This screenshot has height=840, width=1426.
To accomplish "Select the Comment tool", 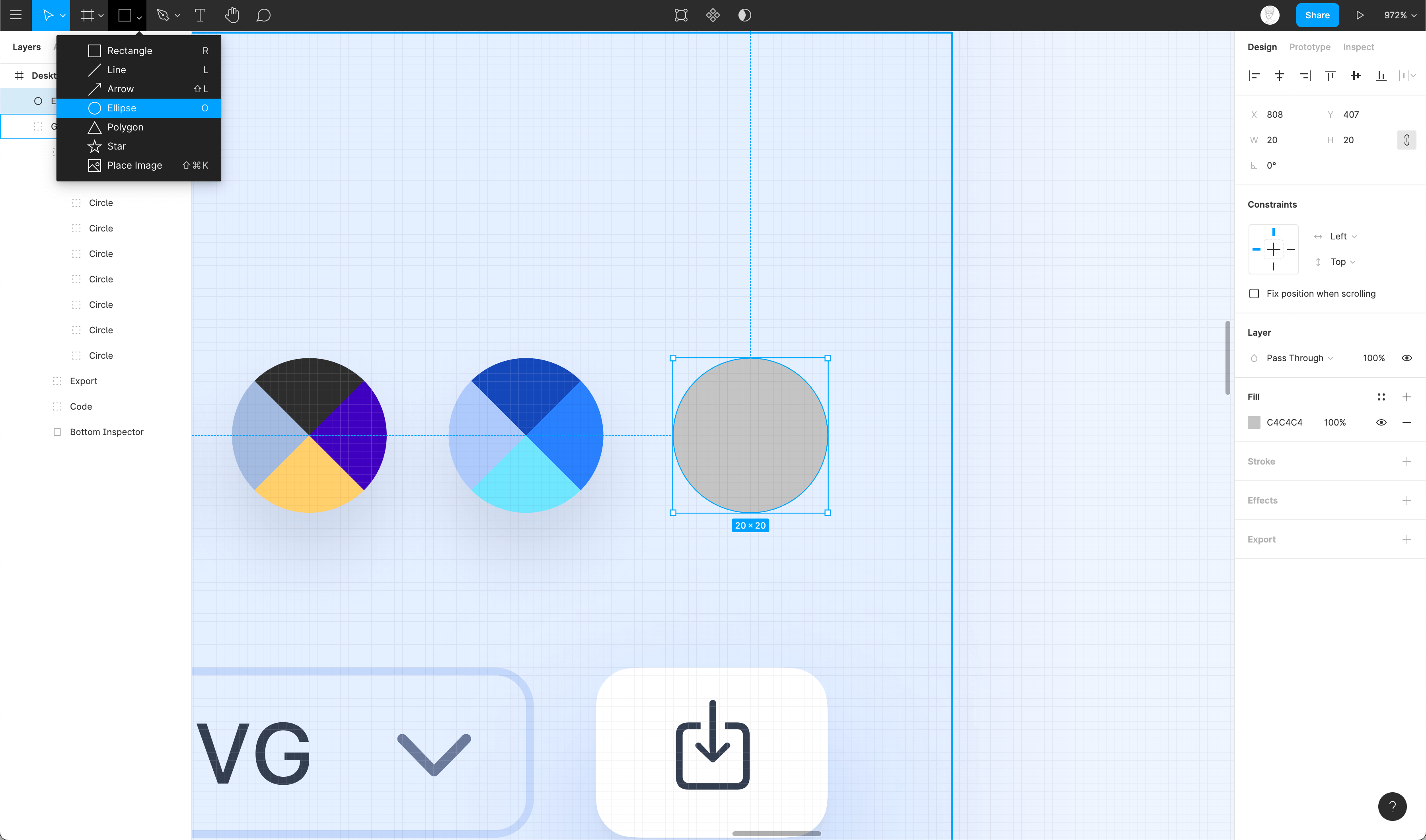I will click(x=263, y=15).
